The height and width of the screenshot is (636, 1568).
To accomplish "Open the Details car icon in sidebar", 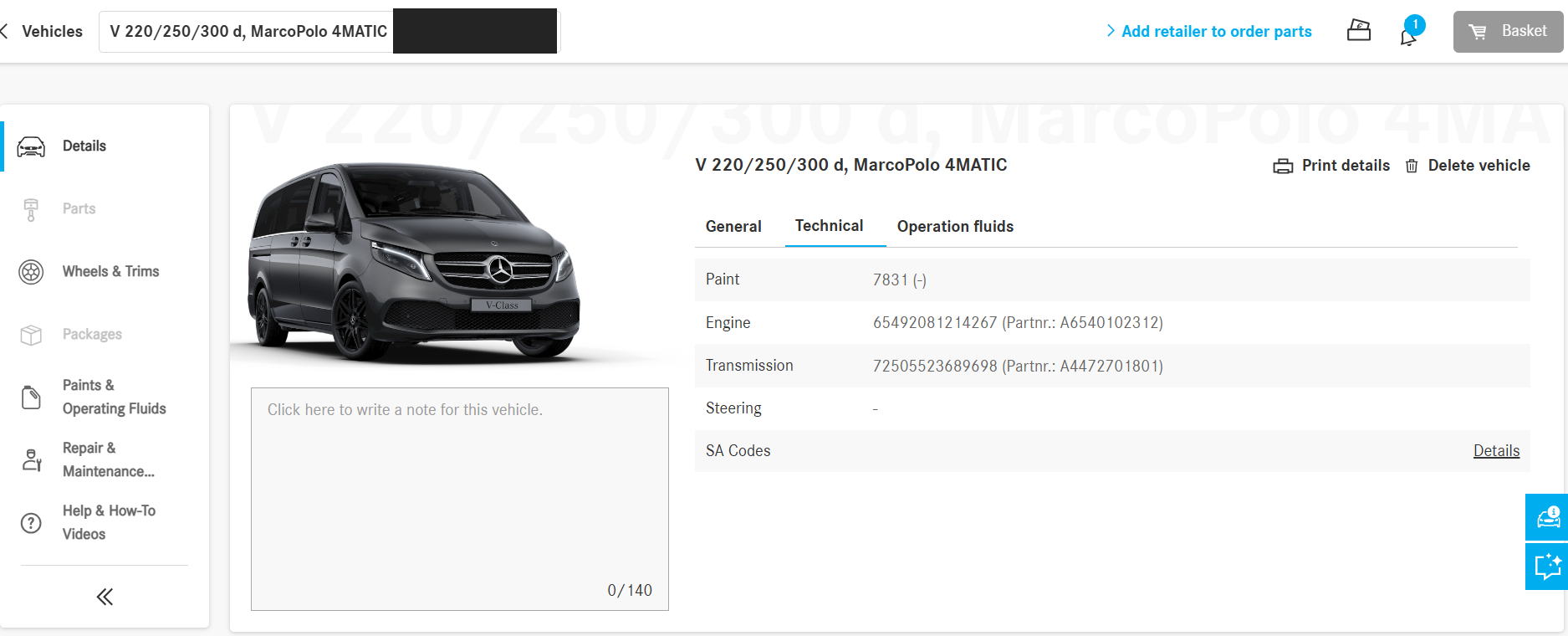I will (x=31, y=146).
